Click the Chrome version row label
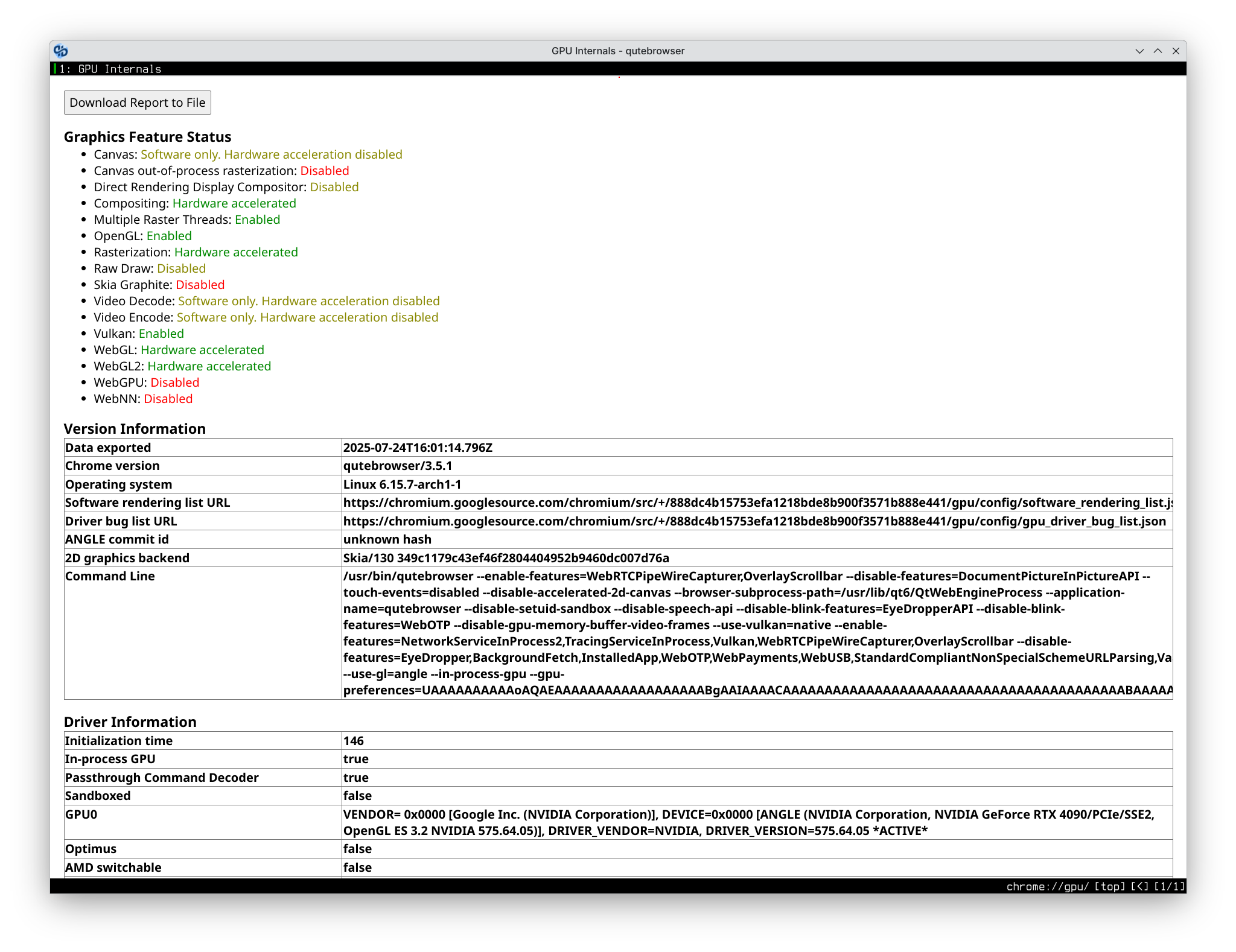Screen dimensions: 1236x952 pyautogui.click(x=112, y=466)
